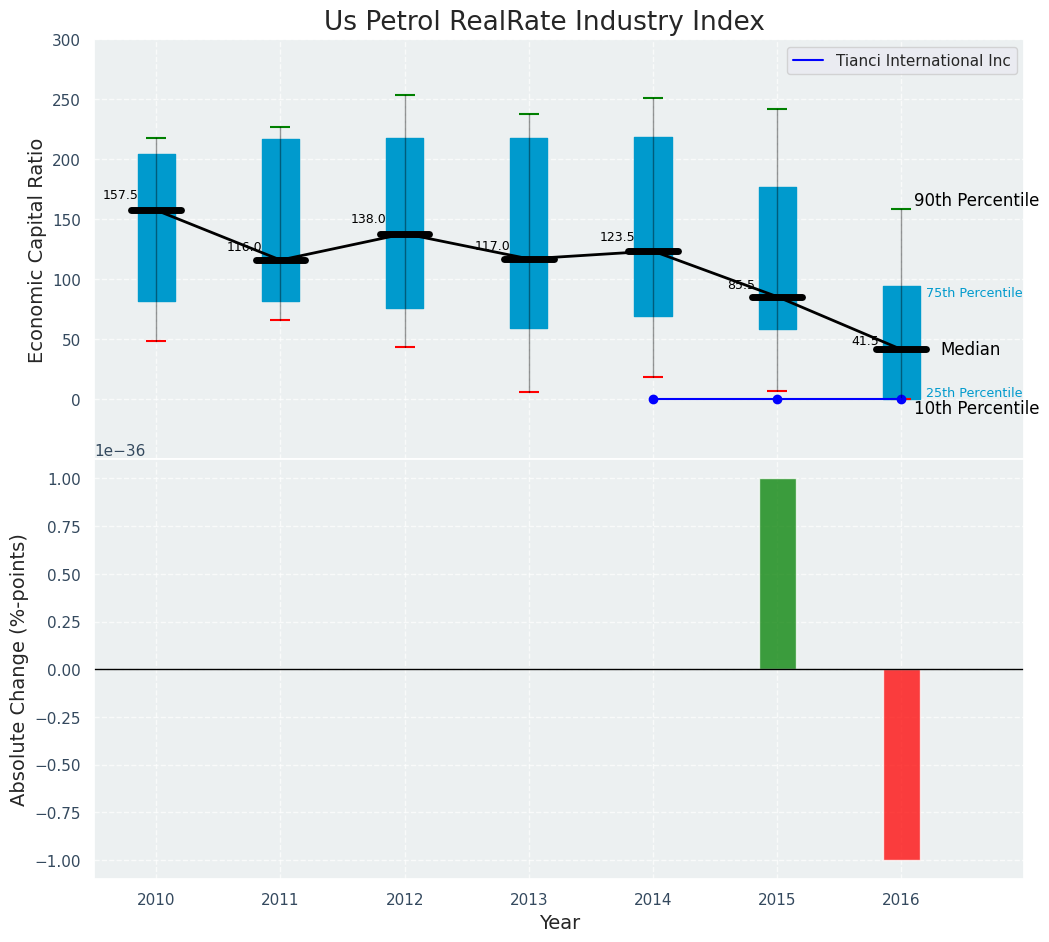Screen dimensions: 1049x942
Task: Click the 10th Percentile annotation
Action: point(976,408)
